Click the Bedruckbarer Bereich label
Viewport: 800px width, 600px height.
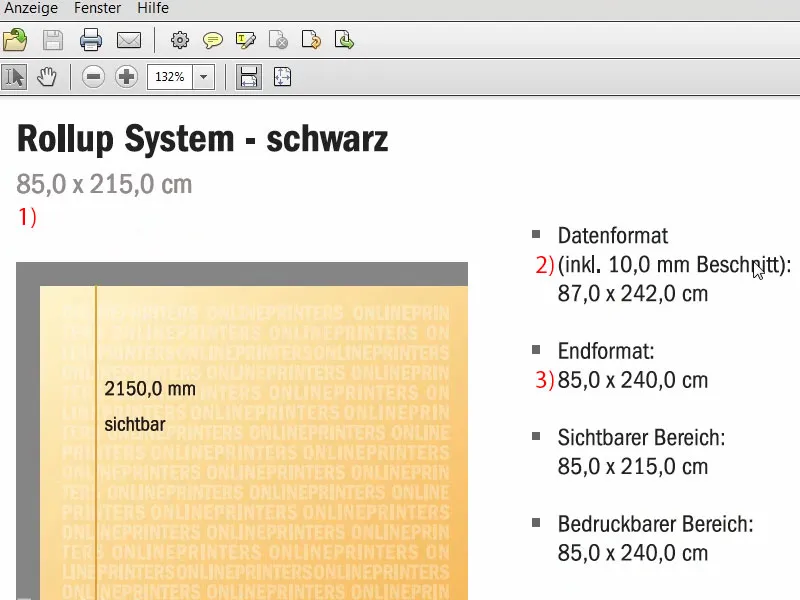pyautogui.click(x=656, y=524)
